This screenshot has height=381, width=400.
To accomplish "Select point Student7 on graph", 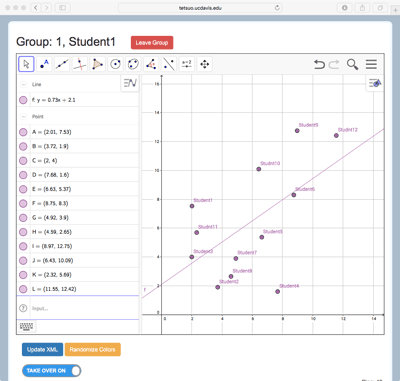I will pyautogui.click(x=236, y=258).
